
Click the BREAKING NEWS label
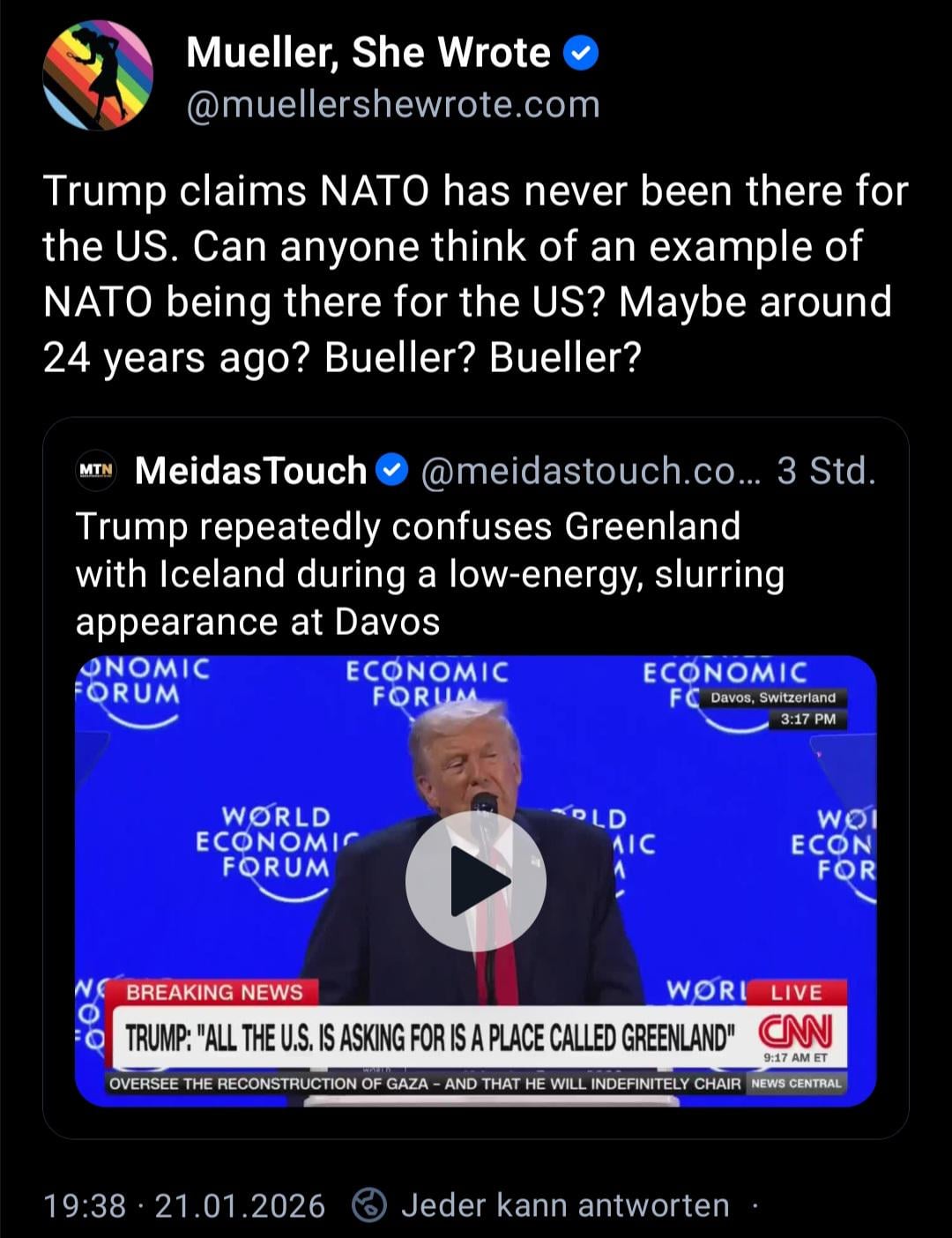coord(213,992)
